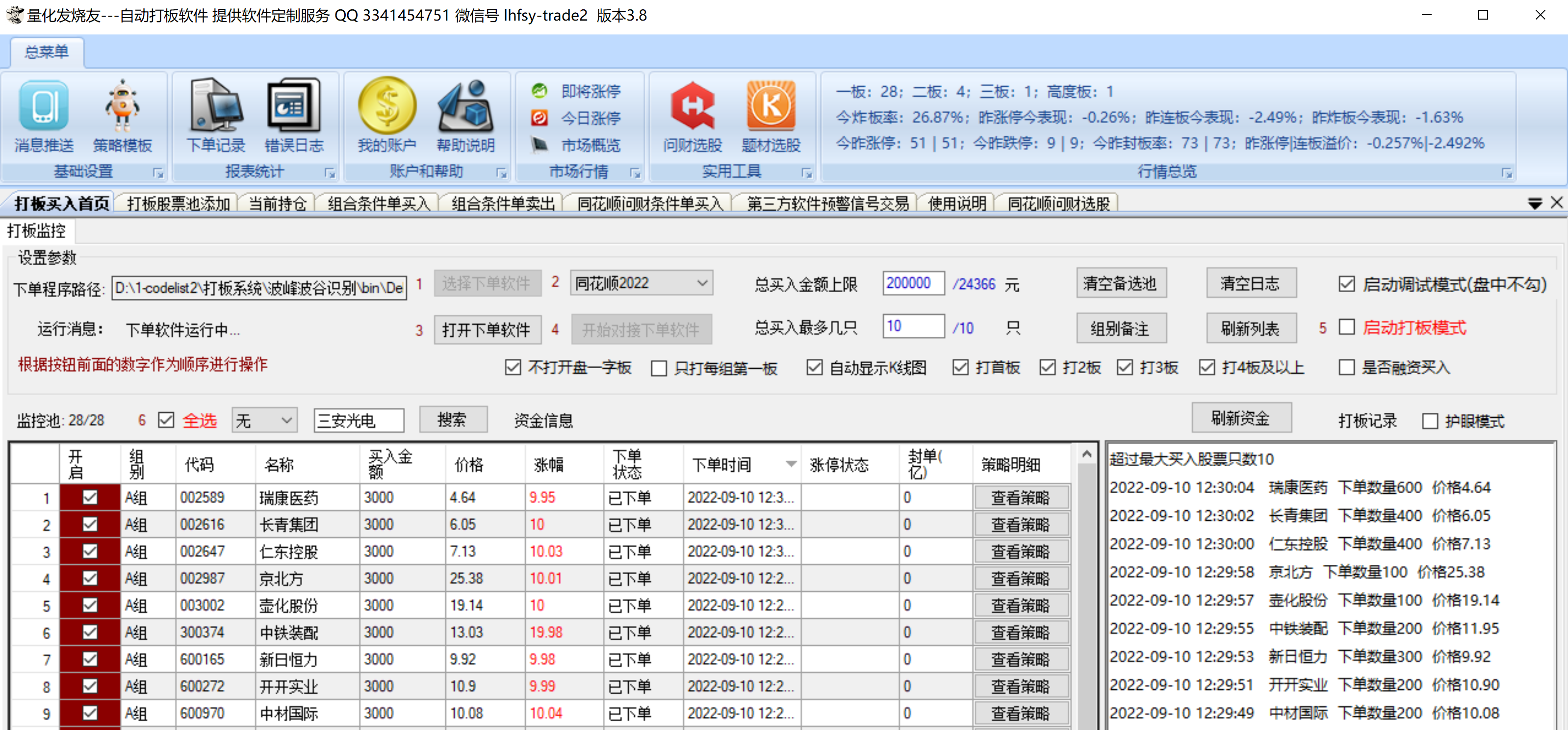This screenshot has width=1568, height=730.
Task: Click the 下单程序路径 path field
Action: 259,288
